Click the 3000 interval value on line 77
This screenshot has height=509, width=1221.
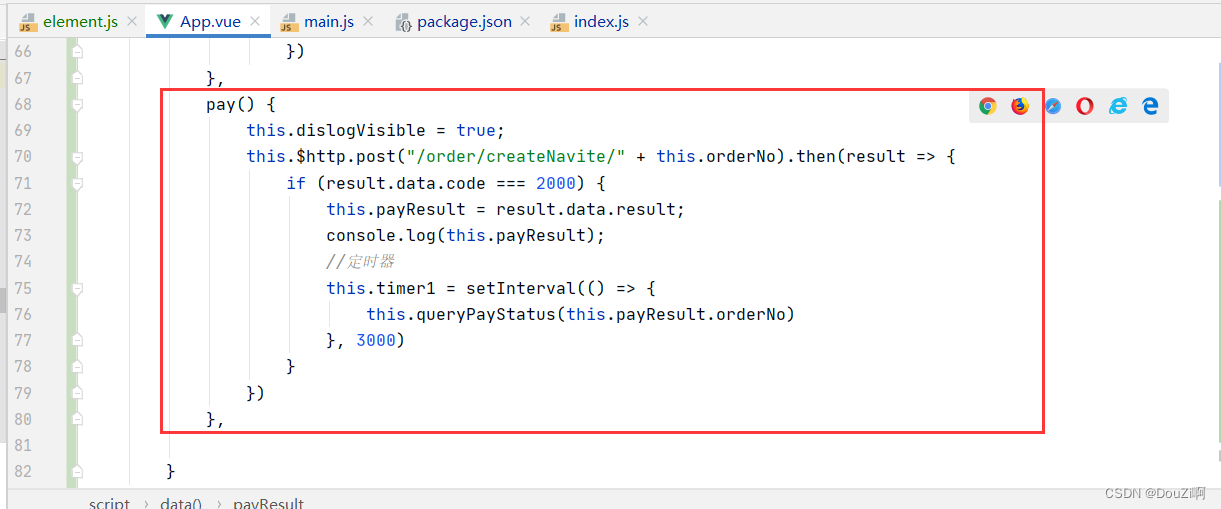[376, 340]
